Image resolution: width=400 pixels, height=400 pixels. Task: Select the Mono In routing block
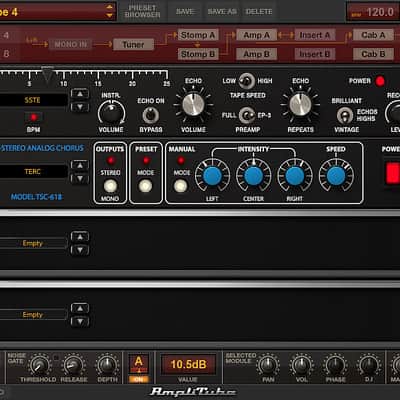70,44
